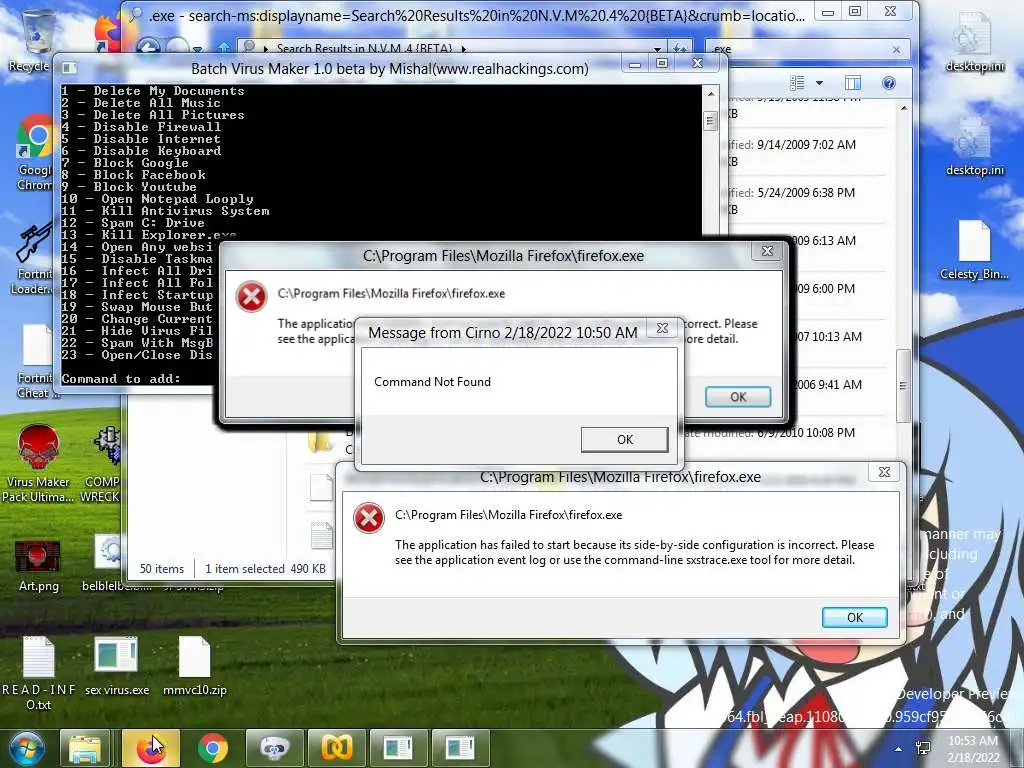Close the upper firefox.exe error dialog
This screenshot has height=768, width=1024.
pyautogui.click(x=767, y=251)
